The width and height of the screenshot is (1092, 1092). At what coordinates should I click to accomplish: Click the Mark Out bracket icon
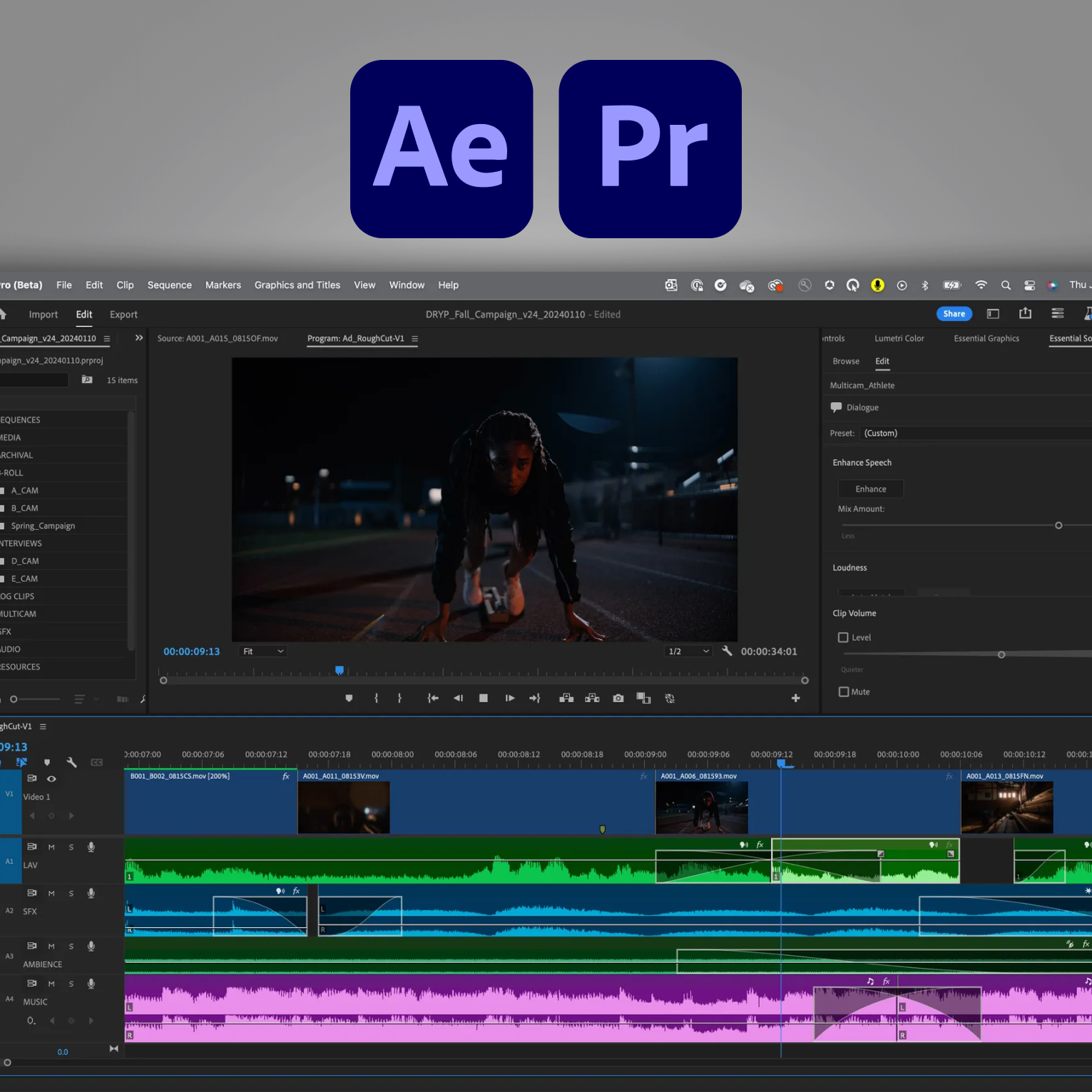coord(399,698)
